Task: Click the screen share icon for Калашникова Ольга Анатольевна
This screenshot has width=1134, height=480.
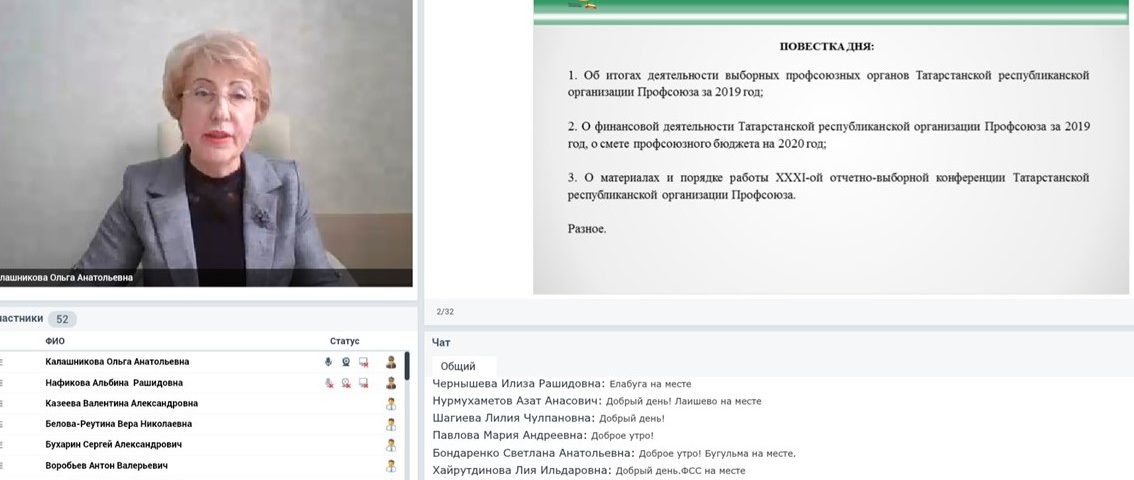Action: click(x=363, y=362)
